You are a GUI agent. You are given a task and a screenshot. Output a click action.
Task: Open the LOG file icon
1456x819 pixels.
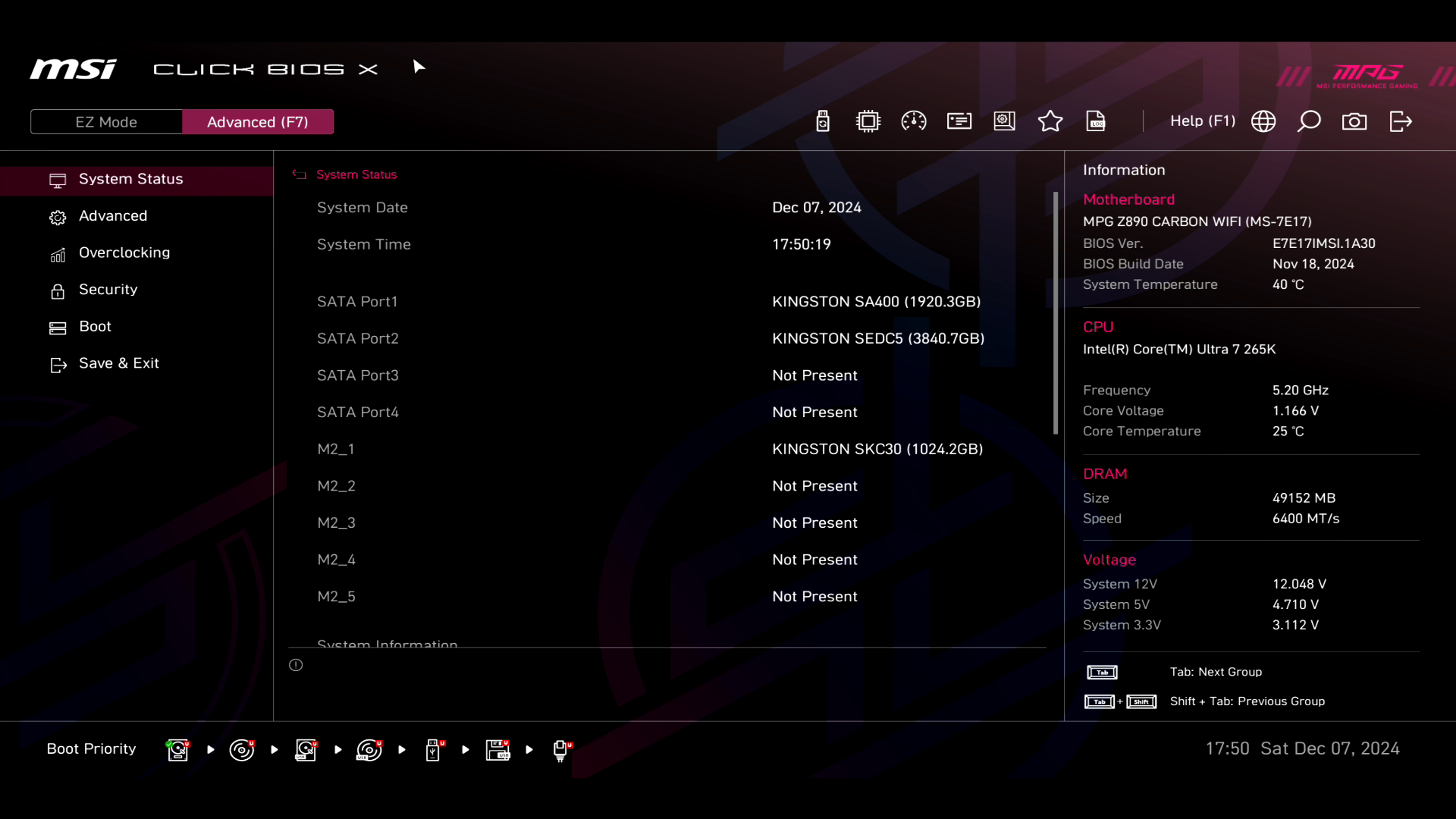[1096, 121]
